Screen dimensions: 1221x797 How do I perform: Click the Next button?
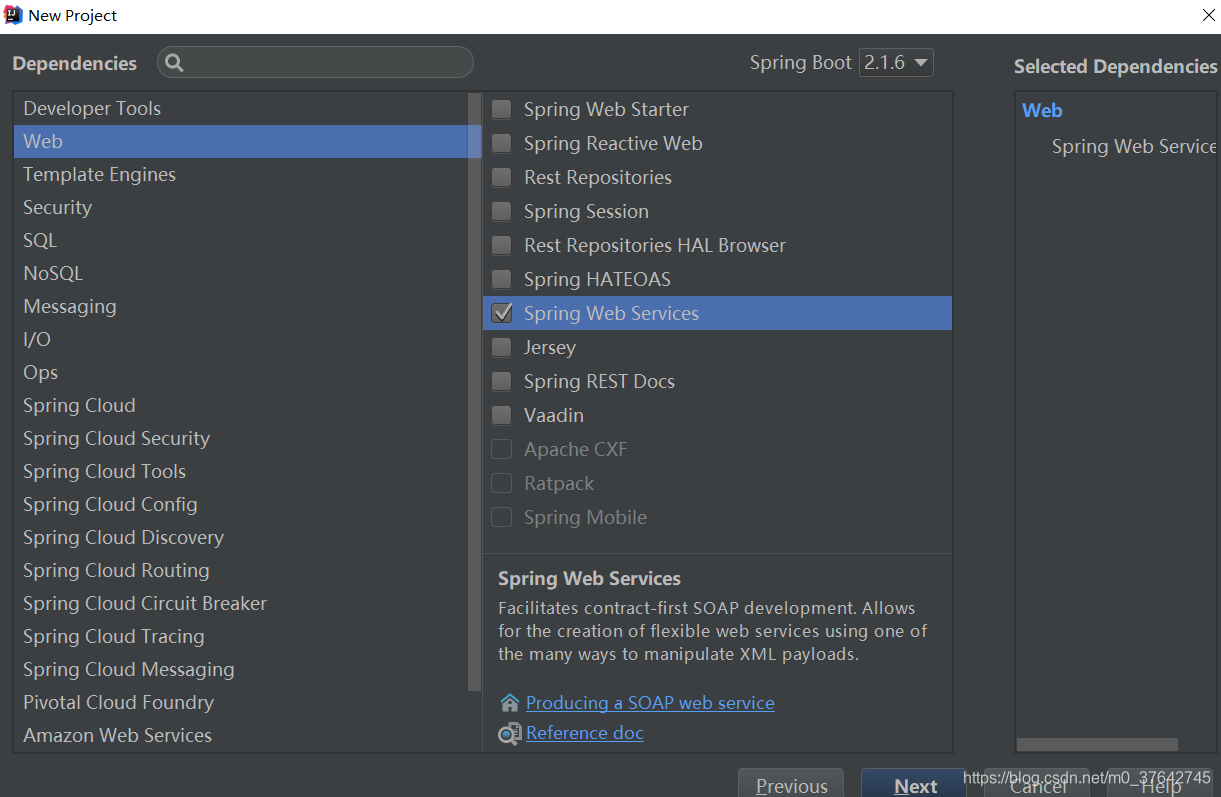914,785
